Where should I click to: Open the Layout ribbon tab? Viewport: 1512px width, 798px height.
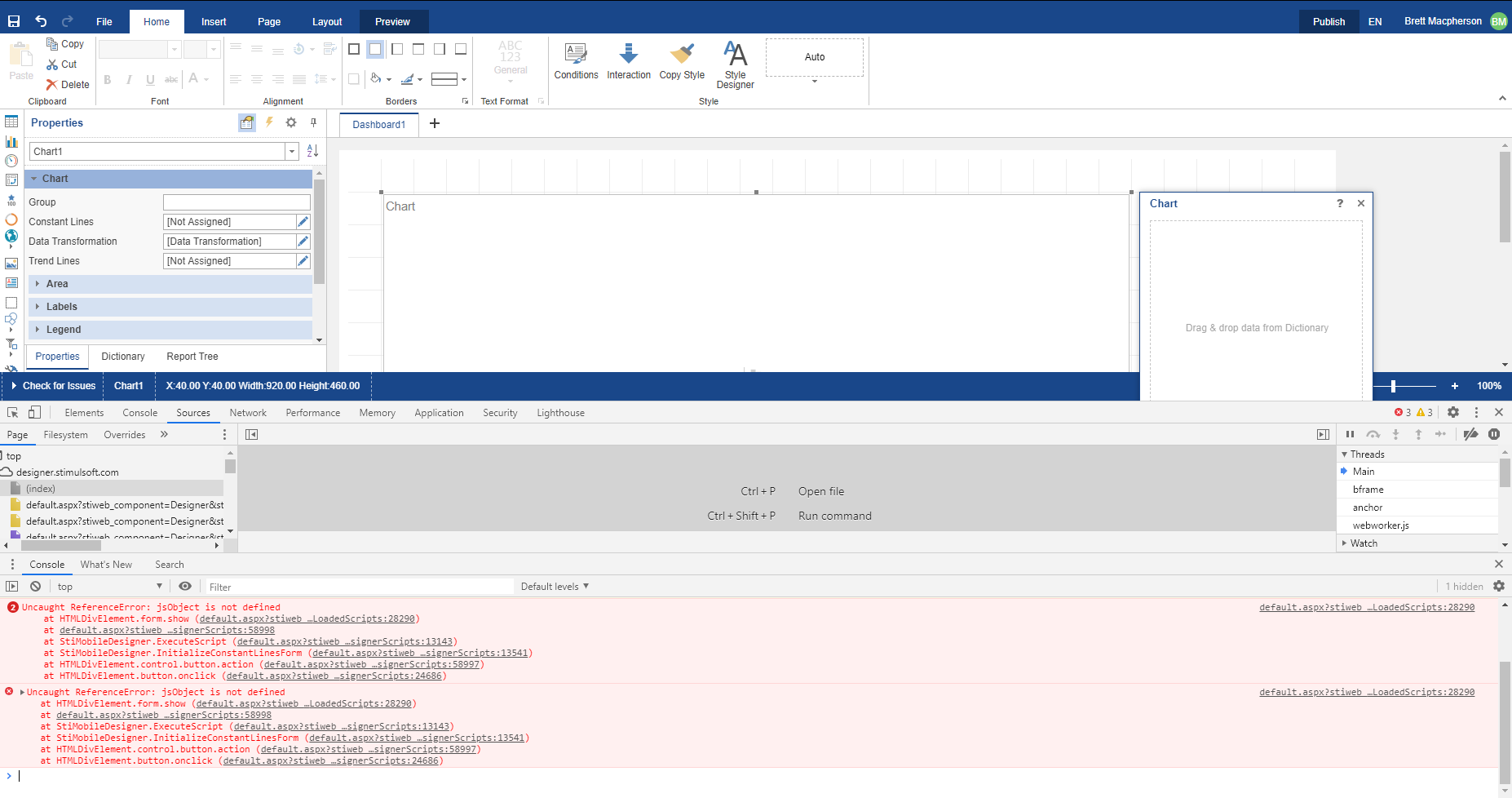tap(327, 22)
